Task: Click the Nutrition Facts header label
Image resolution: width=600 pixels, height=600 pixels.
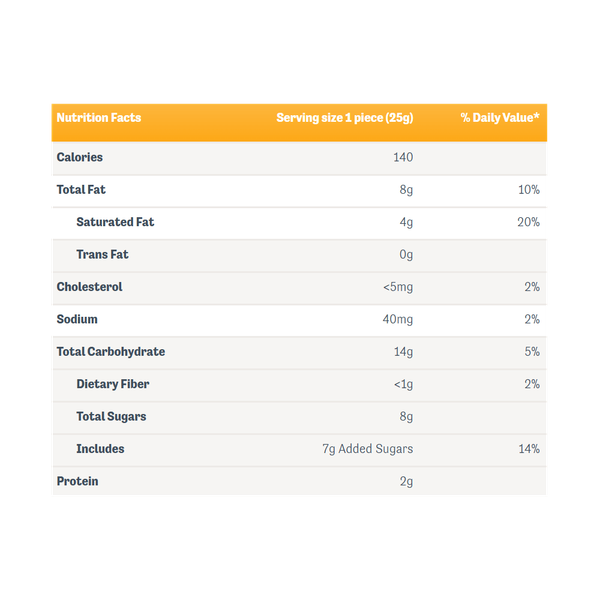Action: point(99,118)
